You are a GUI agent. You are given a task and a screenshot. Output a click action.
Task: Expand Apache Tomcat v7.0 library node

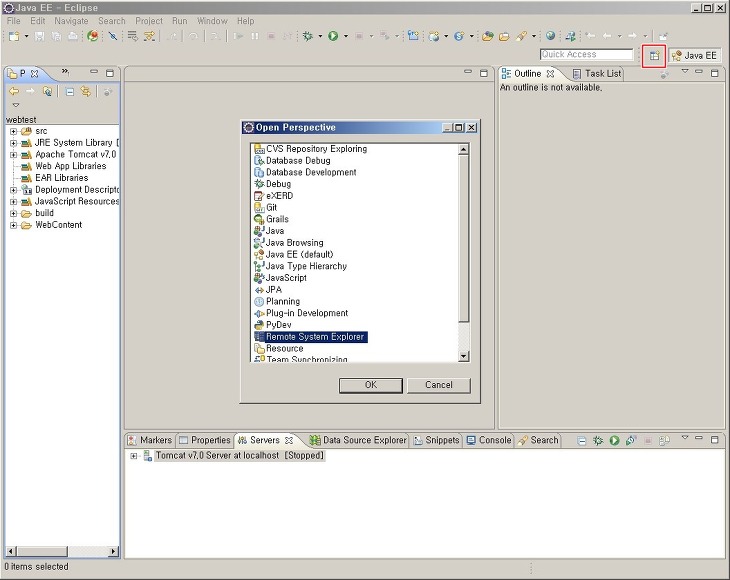coord(14,155)
